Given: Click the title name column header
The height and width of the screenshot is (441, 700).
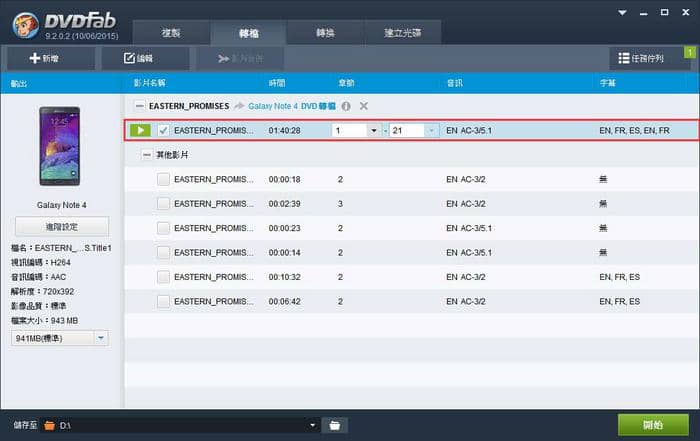Looking at the screenshot, I should click(x=150, y=83).
